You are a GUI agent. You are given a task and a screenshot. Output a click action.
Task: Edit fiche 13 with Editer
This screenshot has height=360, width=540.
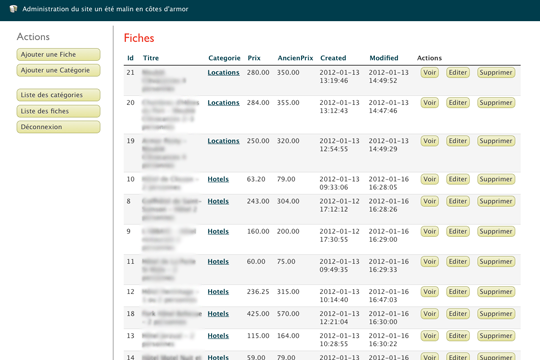click(458, 336)
